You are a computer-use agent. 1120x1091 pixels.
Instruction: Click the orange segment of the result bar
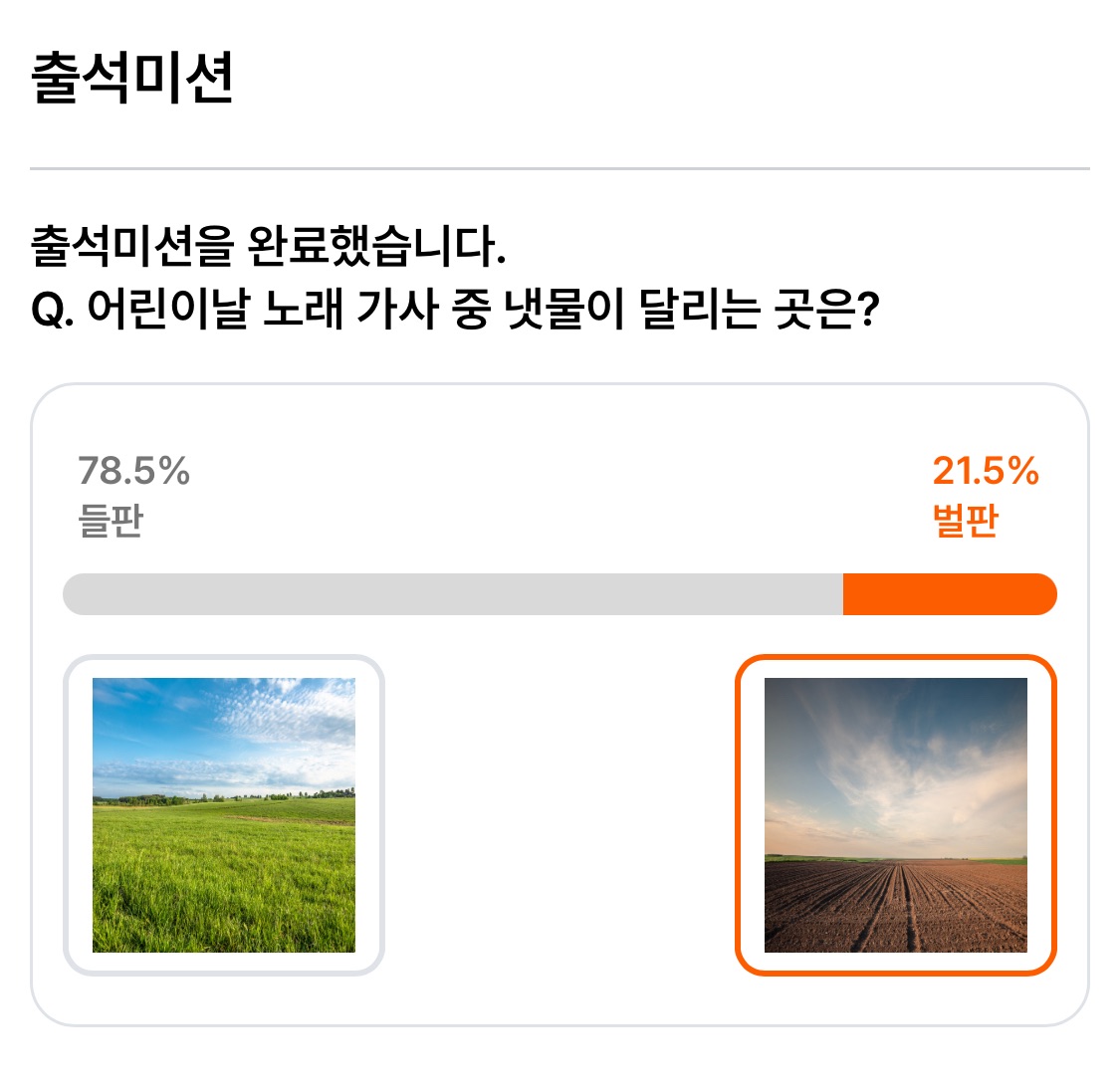[950, 594]
